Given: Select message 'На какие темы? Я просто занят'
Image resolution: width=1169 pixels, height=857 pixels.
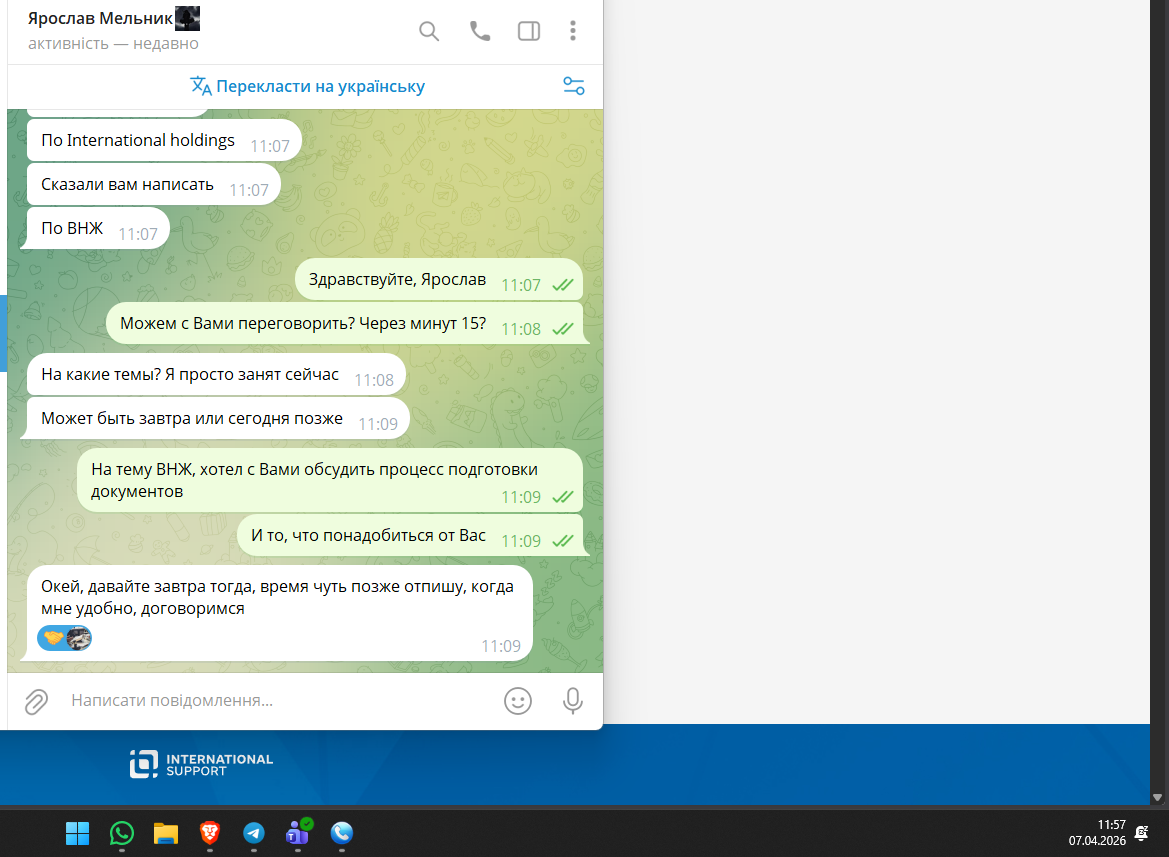Looking at the screenshot, I should pyautogui.click(x=216, y=374).
